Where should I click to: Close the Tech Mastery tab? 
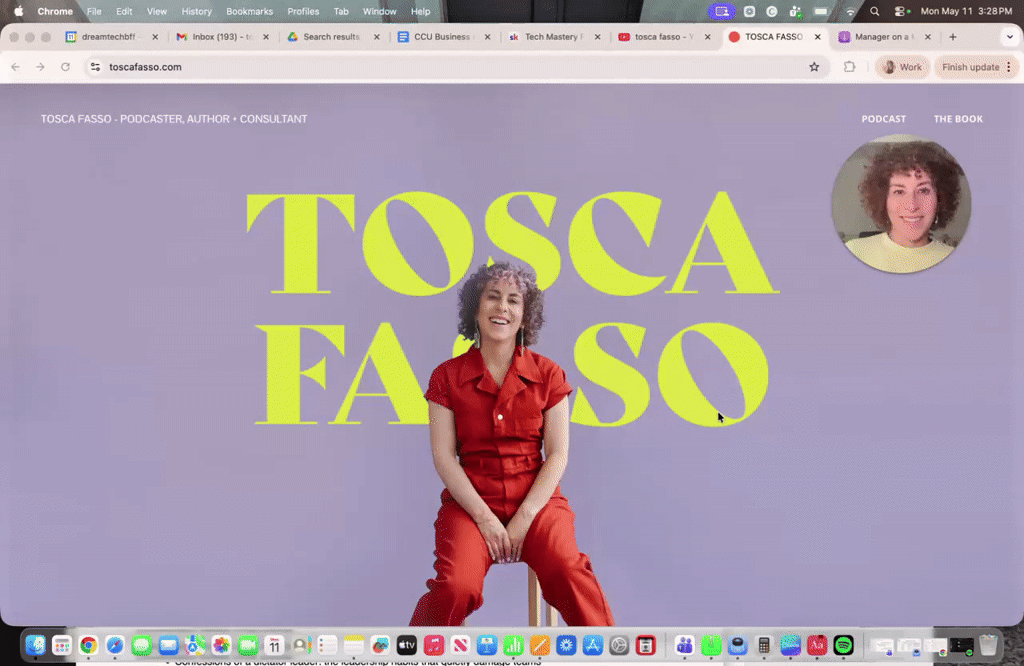click(x=597, y=37)
